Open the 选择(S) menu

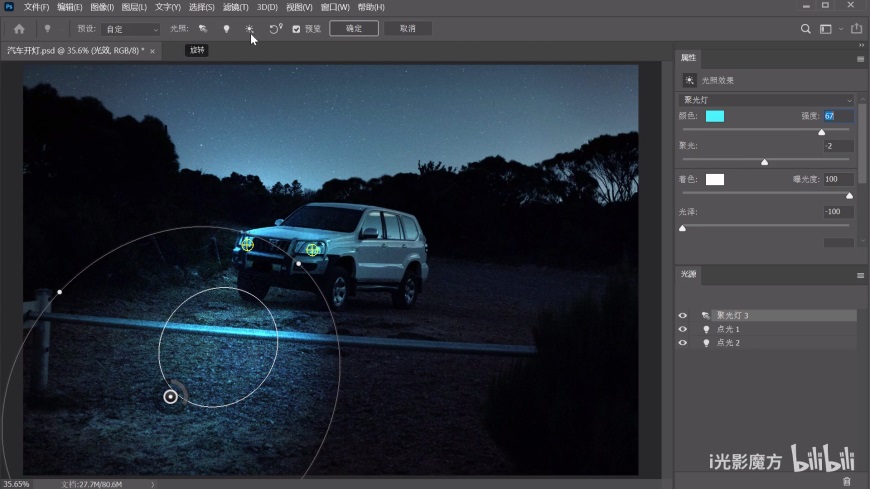pyautogui.click(x=201, y=7)
